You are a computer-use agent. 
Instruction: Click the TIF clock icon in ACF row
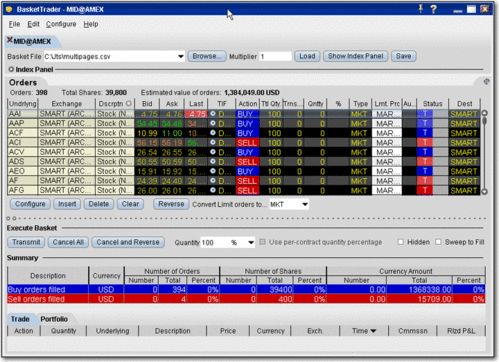213,133
